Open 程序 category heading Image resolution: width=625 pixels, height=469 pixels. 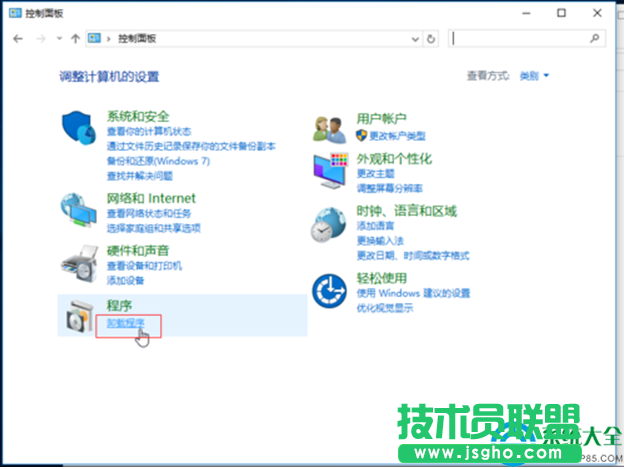tap(119, 306)
